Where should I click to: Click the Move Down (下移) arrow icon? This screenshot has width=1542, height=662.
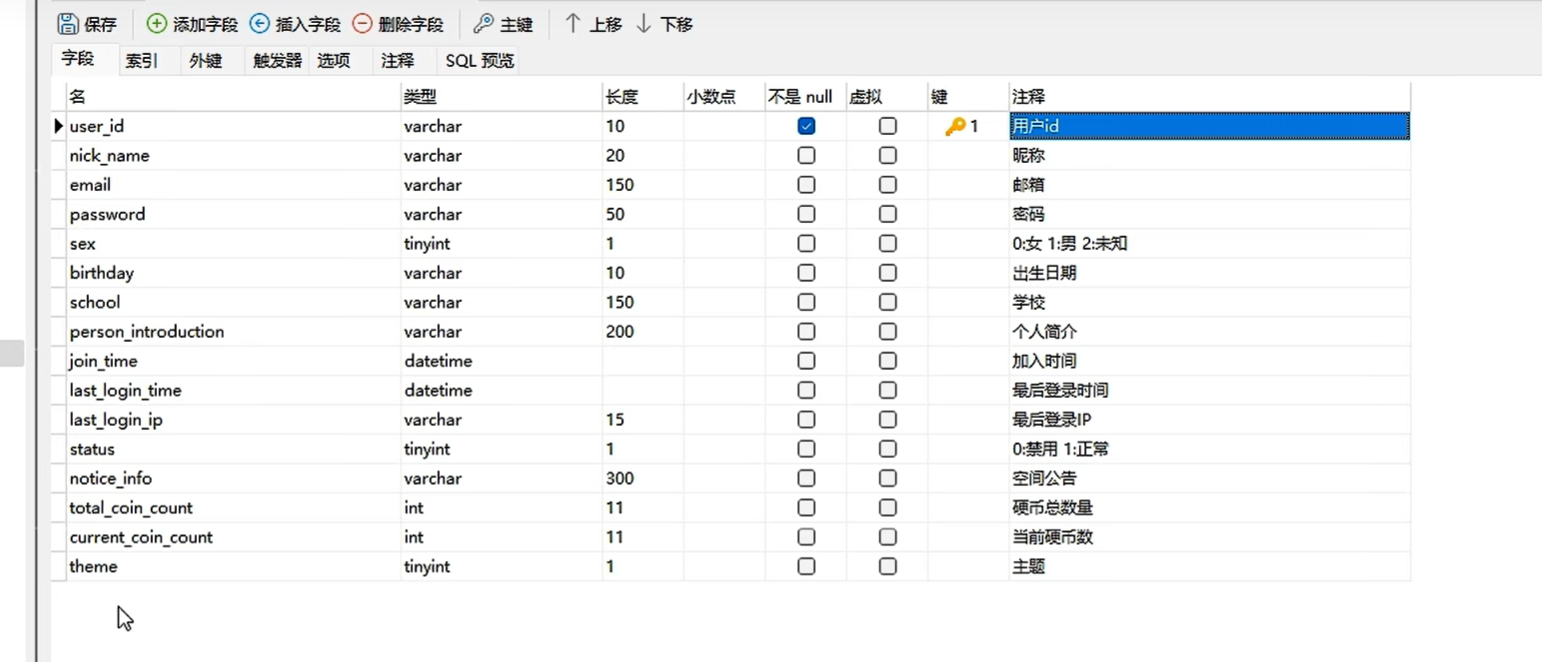644,24
